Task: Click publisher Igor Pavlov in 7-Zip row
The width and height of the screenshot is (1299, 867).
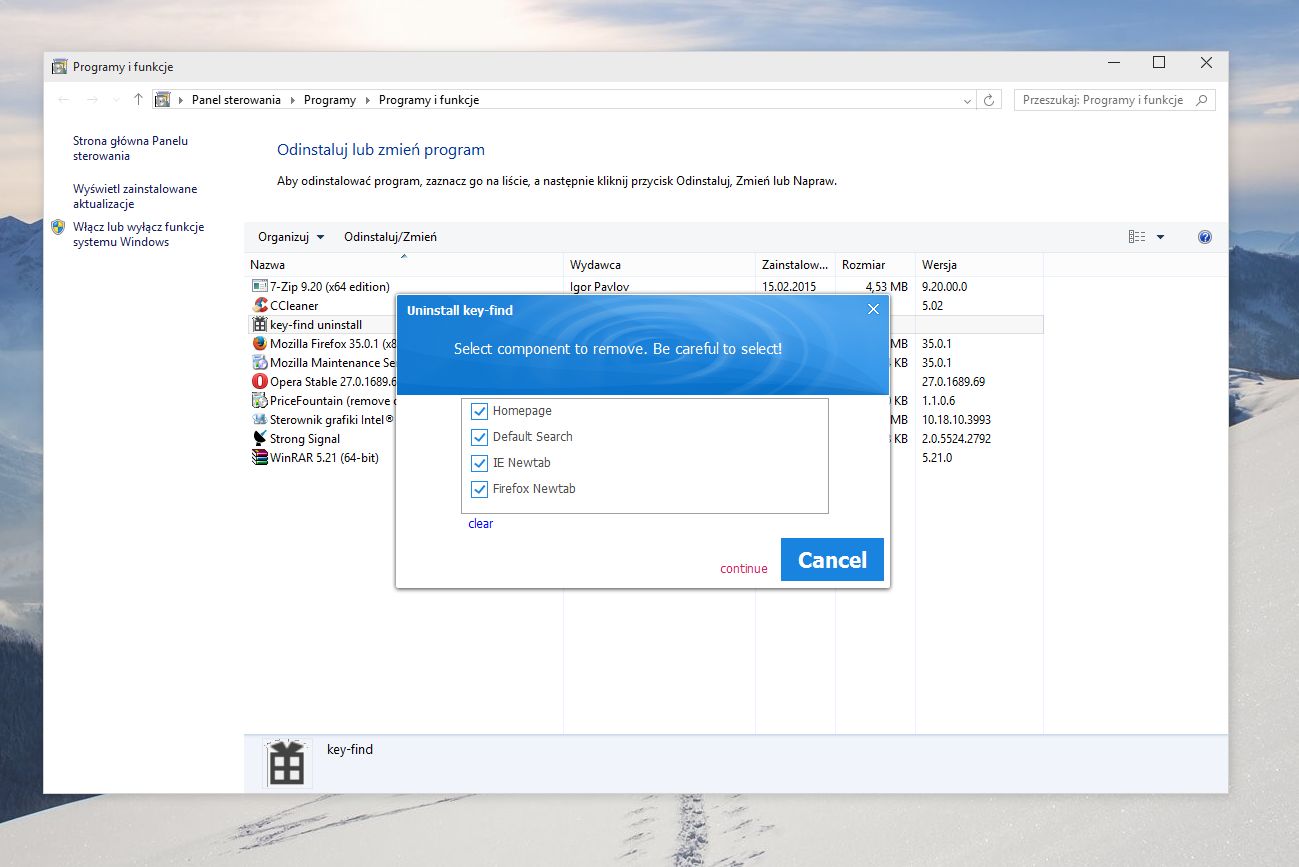Action: pos(599,287)
